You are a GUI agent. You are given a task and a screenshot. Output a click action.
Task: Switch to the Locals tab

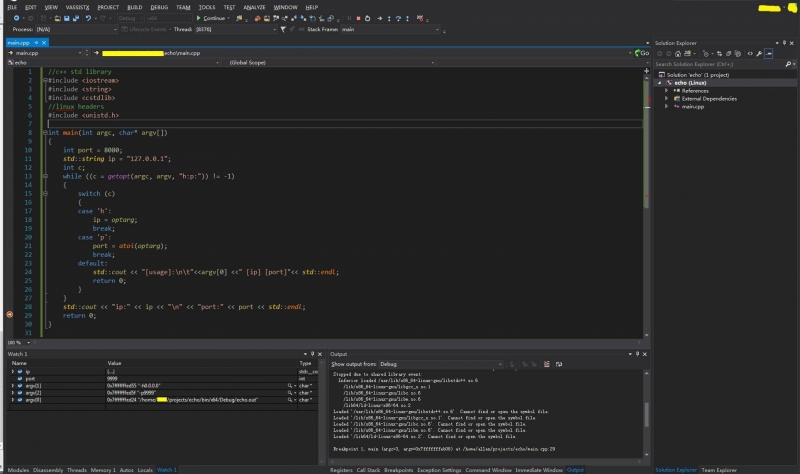click(145, 470)
